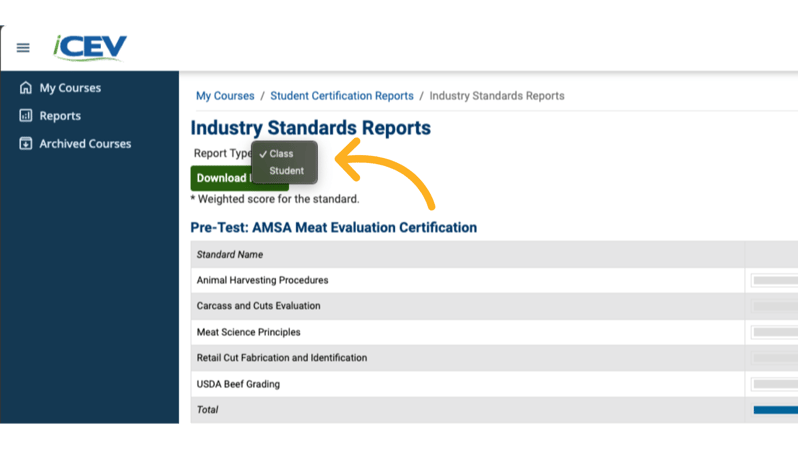
Task: Click the My Courses home icon
Action: point(25,88)
